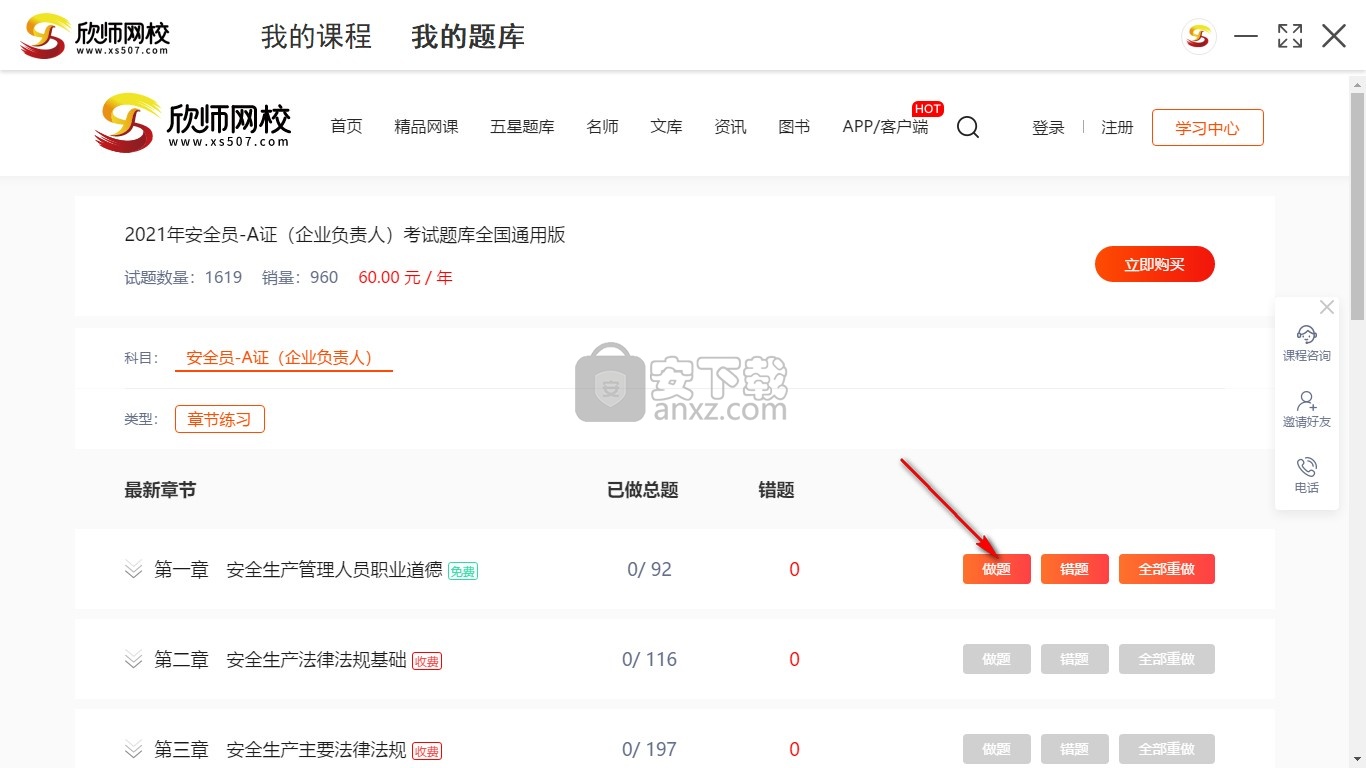
Task: Click 错题 for 第一章
Action: [1074, 569]
